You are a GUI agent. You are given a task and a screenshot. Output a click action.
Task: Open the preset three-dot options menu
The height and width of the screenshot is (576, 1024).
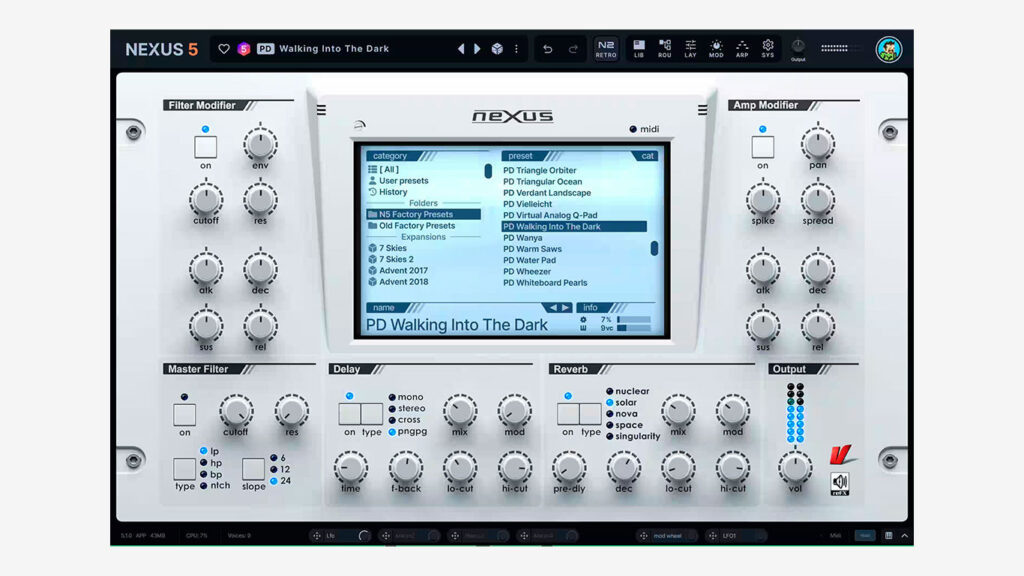point(516,49)
